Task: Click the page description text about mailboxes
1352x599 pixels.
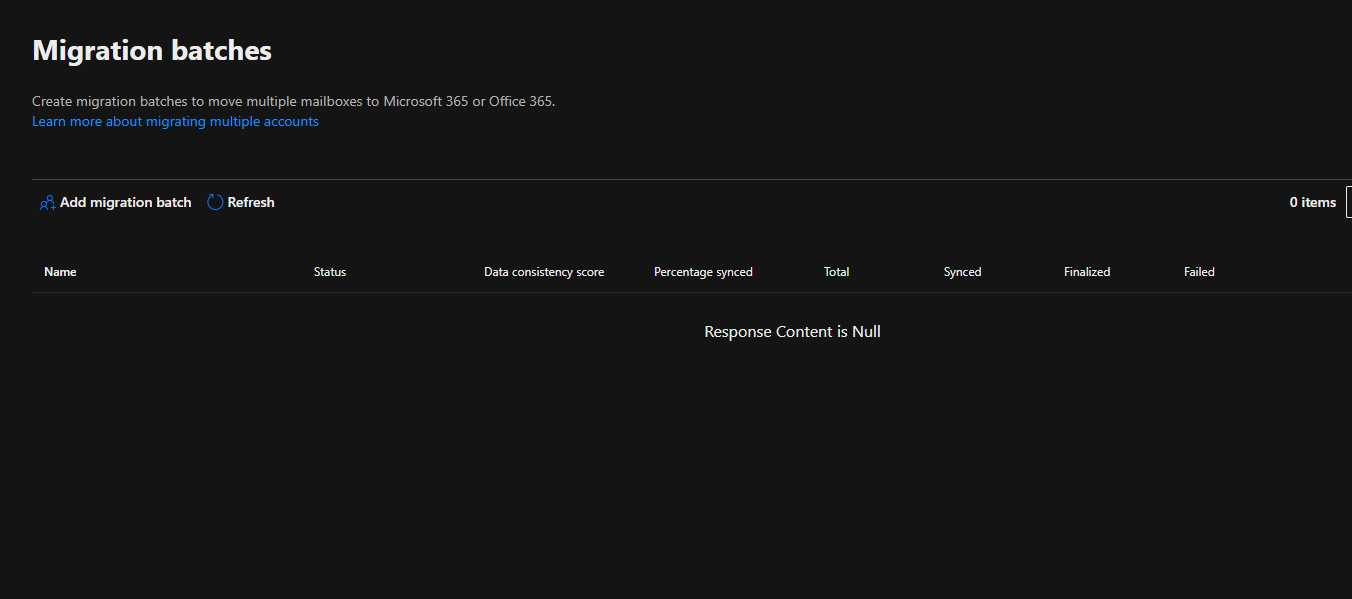Action: 293,100
